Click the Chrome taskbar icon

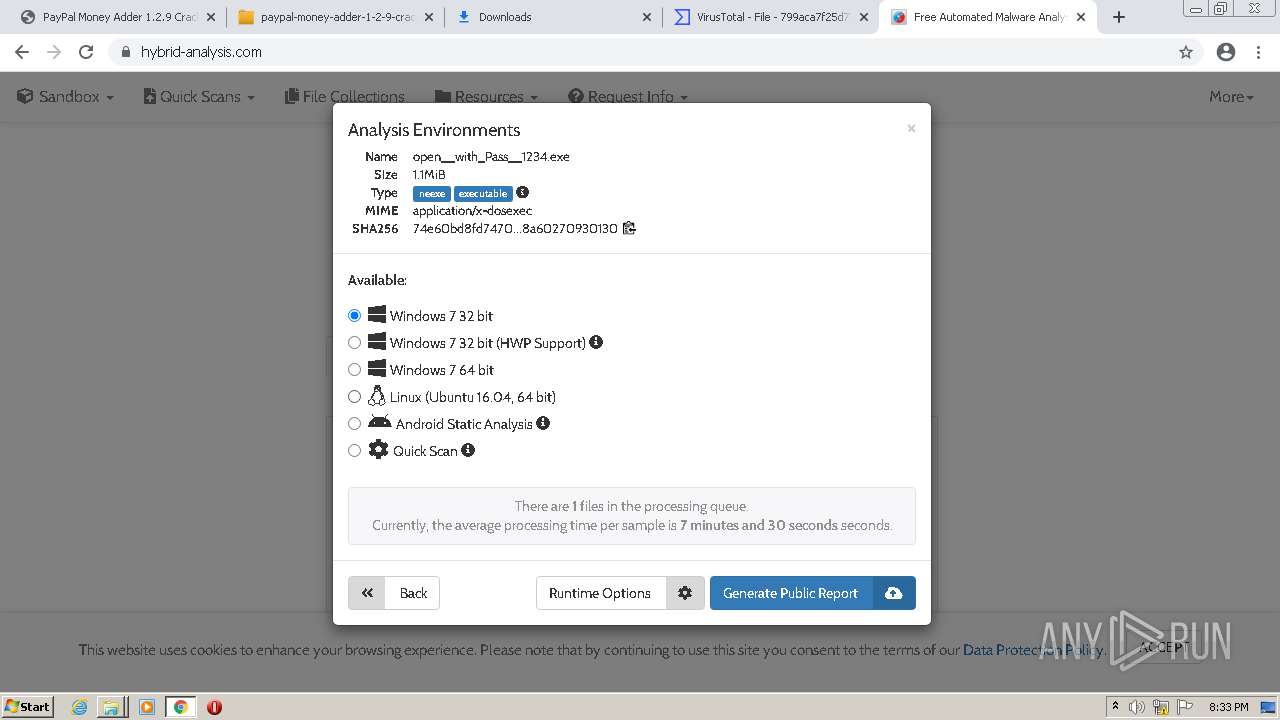(180, 707)
